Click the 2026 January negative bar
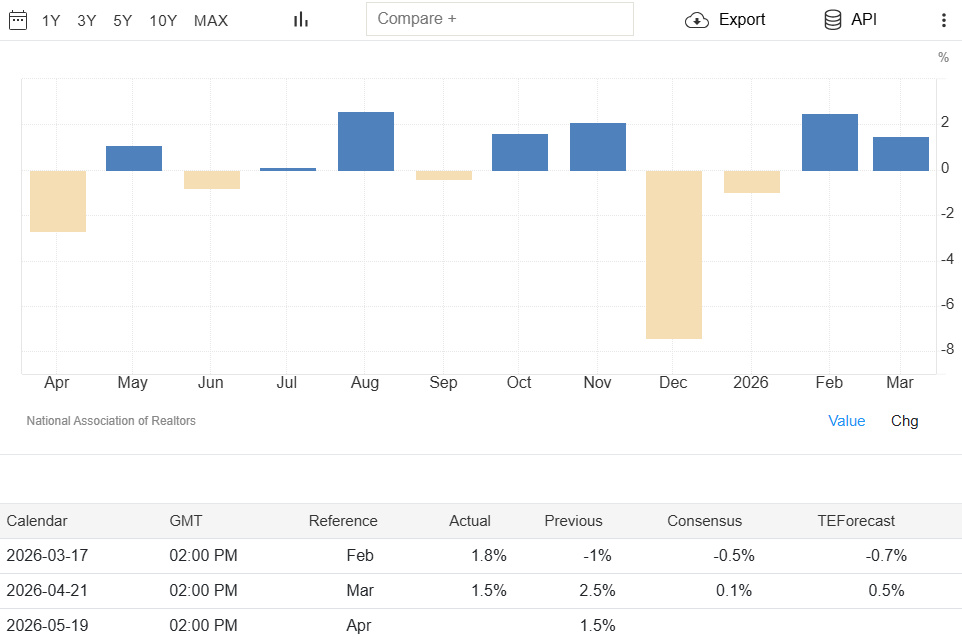Screen dimensions: 962x642 click(752, 182)
